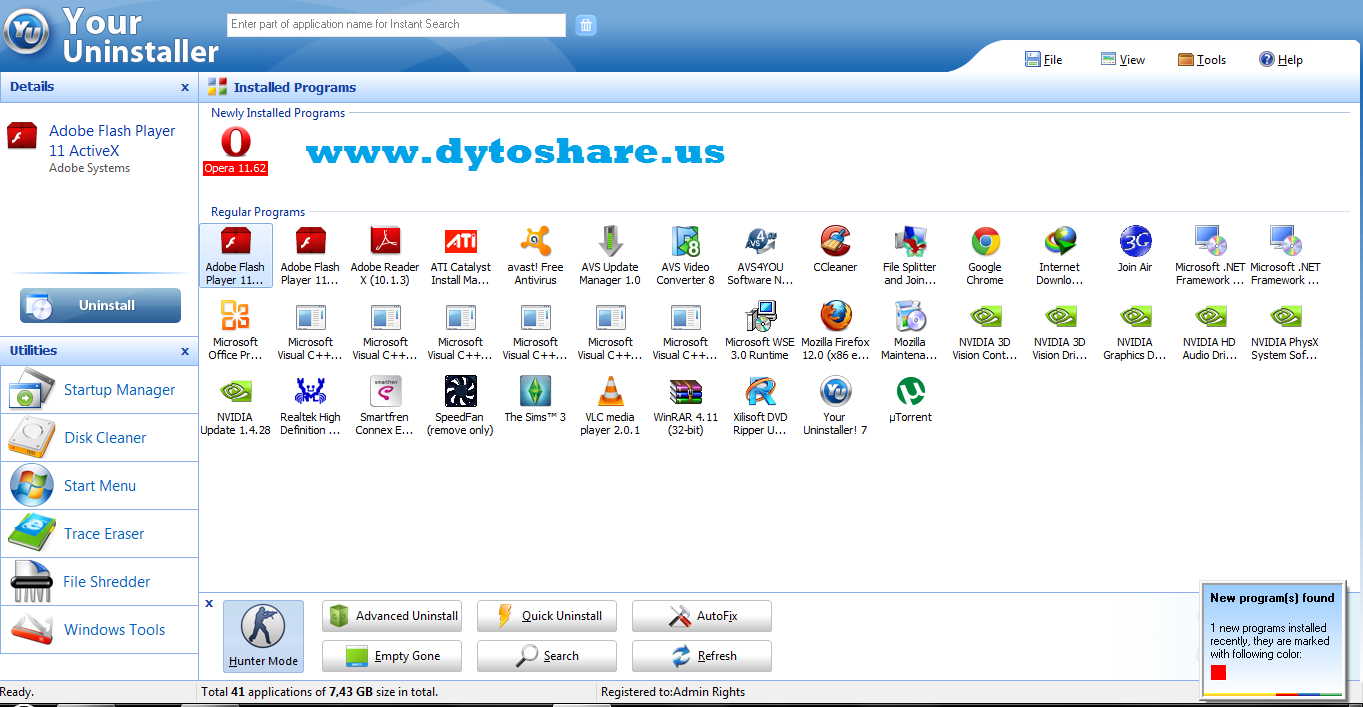
Task: Select AVS4YOU Software icon
Action: pos(760,255)
